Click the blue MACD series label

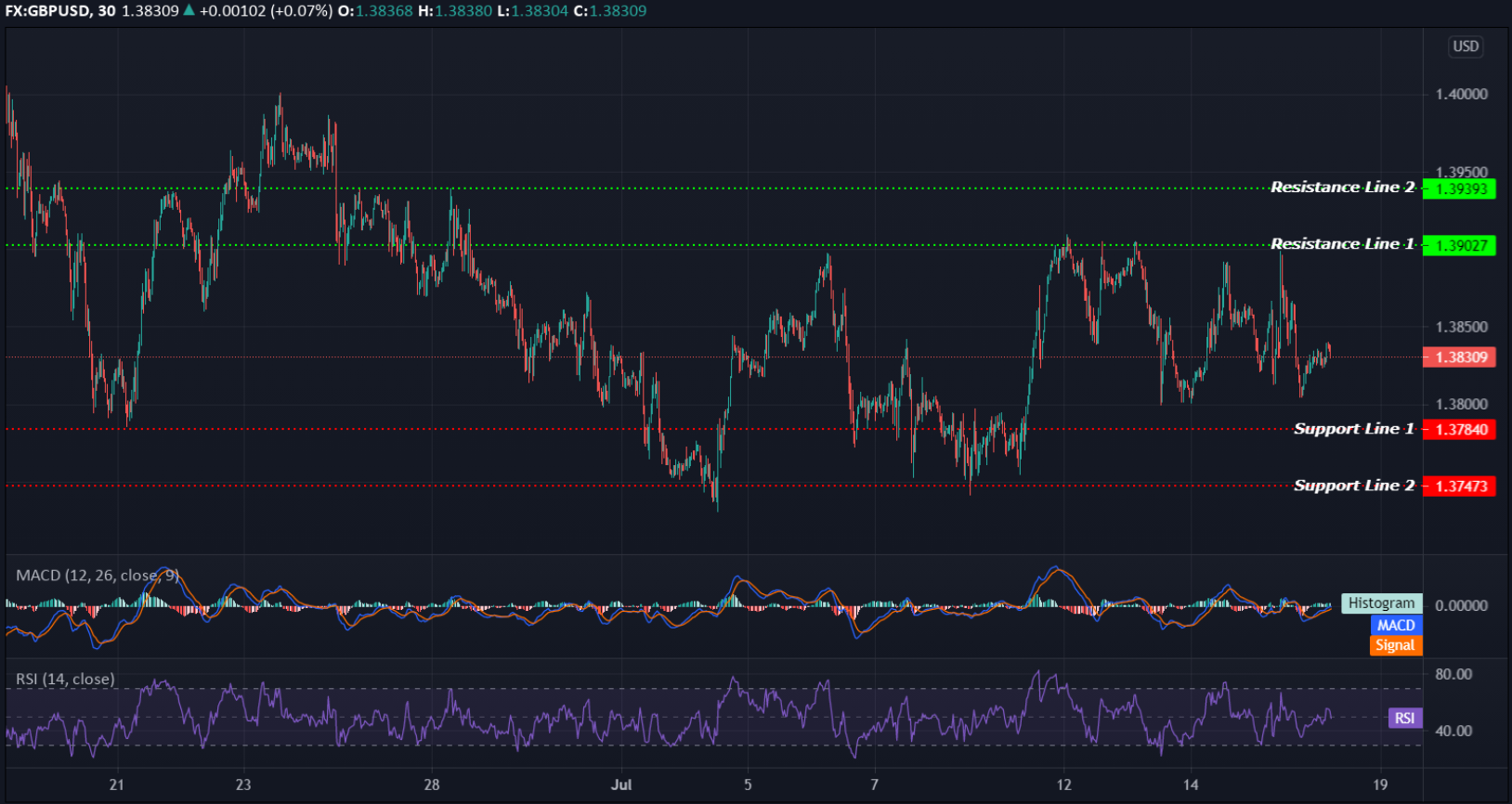1396,626
